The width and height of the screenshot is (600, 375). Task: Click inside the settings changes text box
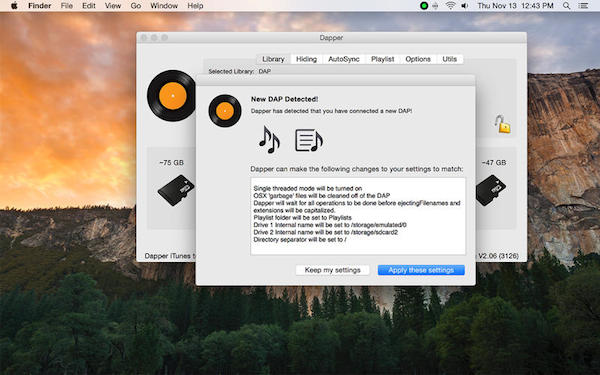point(358,216)
